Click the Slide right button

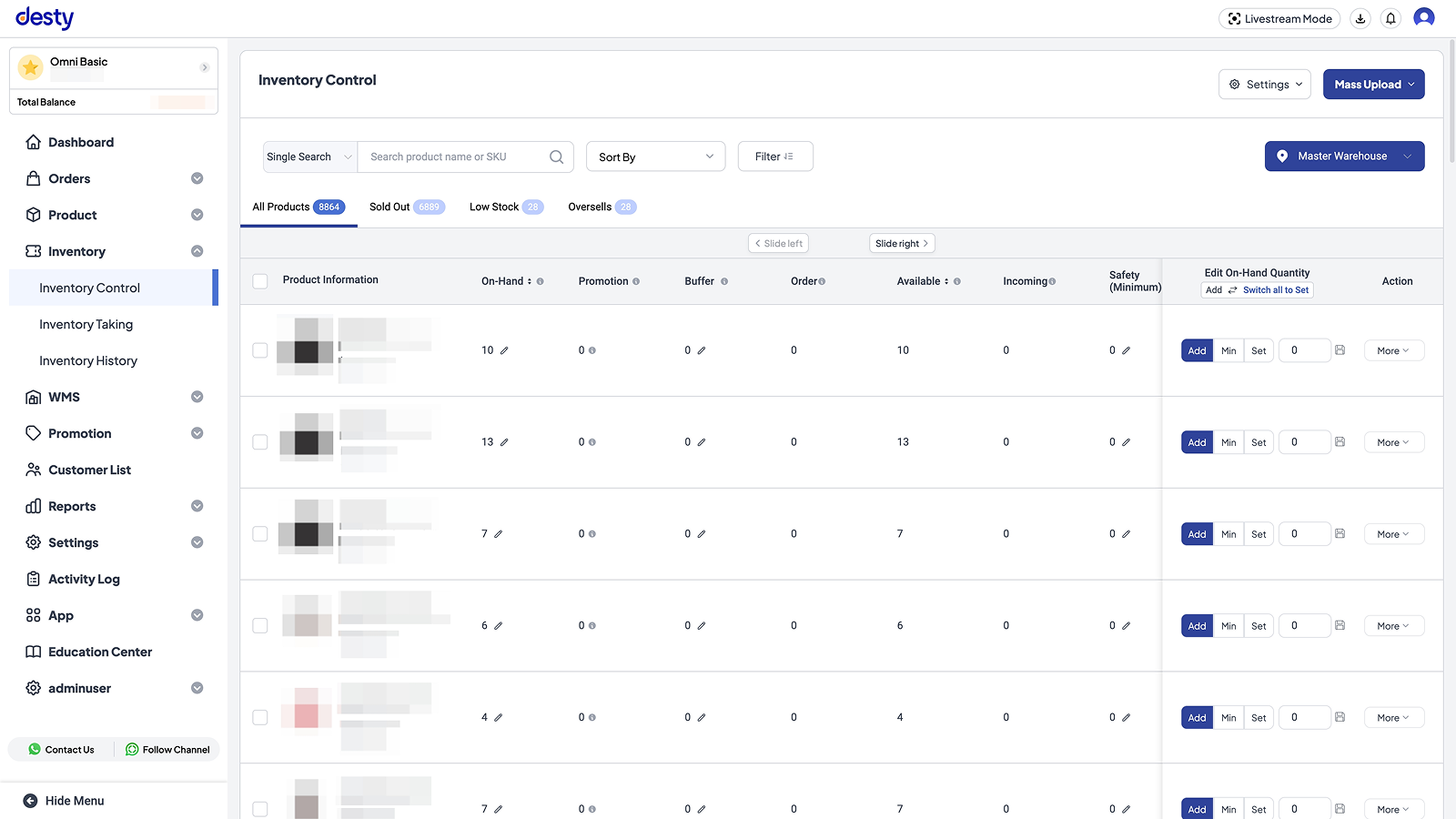click(x=901, y=243)
